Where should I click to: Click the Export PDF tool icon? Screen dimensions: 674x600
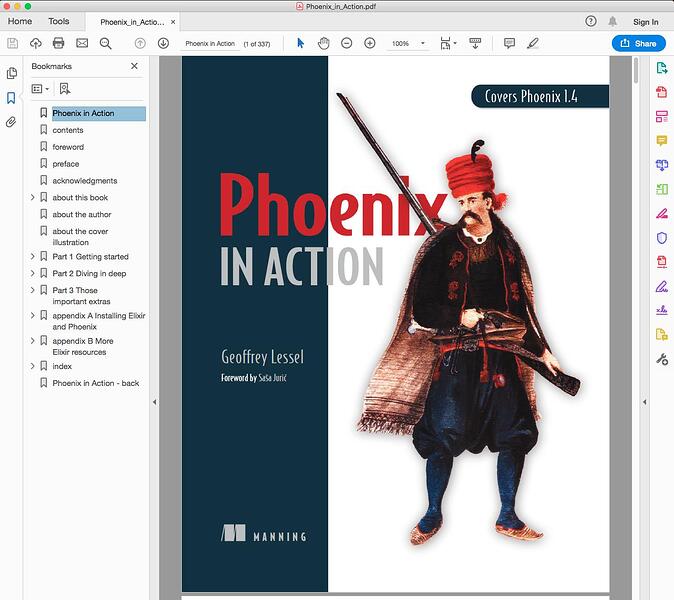pos(662,68)
